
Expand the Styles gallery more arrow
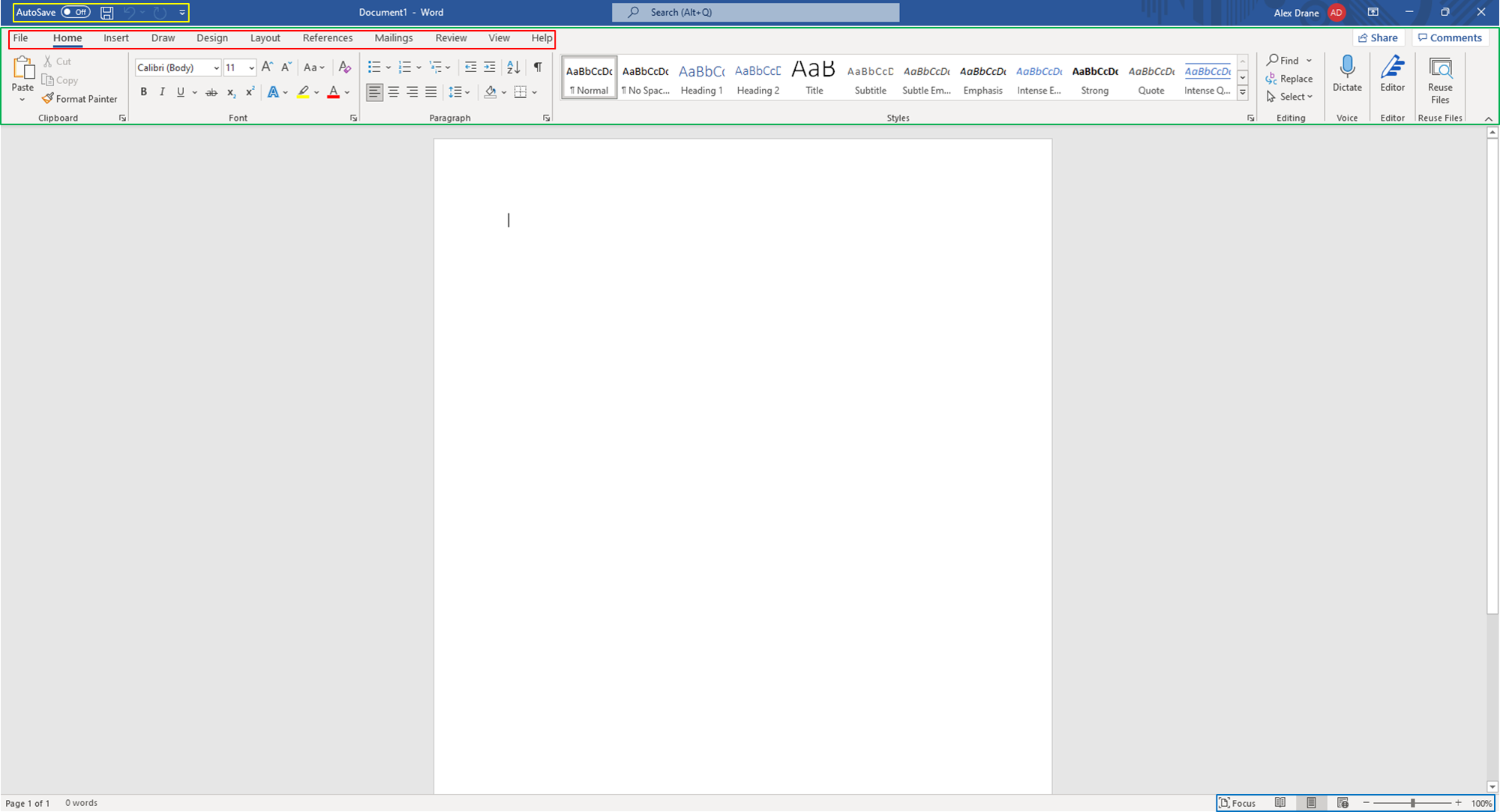pos(1243,93)
